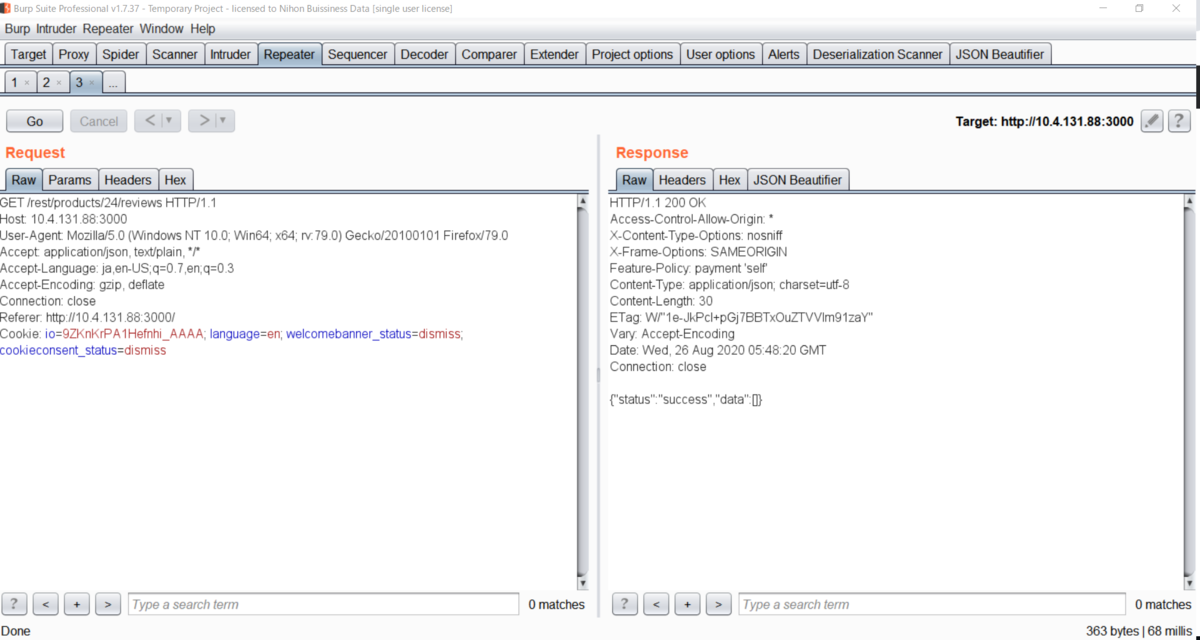Click the response pane vertical scrollbar
This screenshot has width=1200, height=640.
[1189, 393]
